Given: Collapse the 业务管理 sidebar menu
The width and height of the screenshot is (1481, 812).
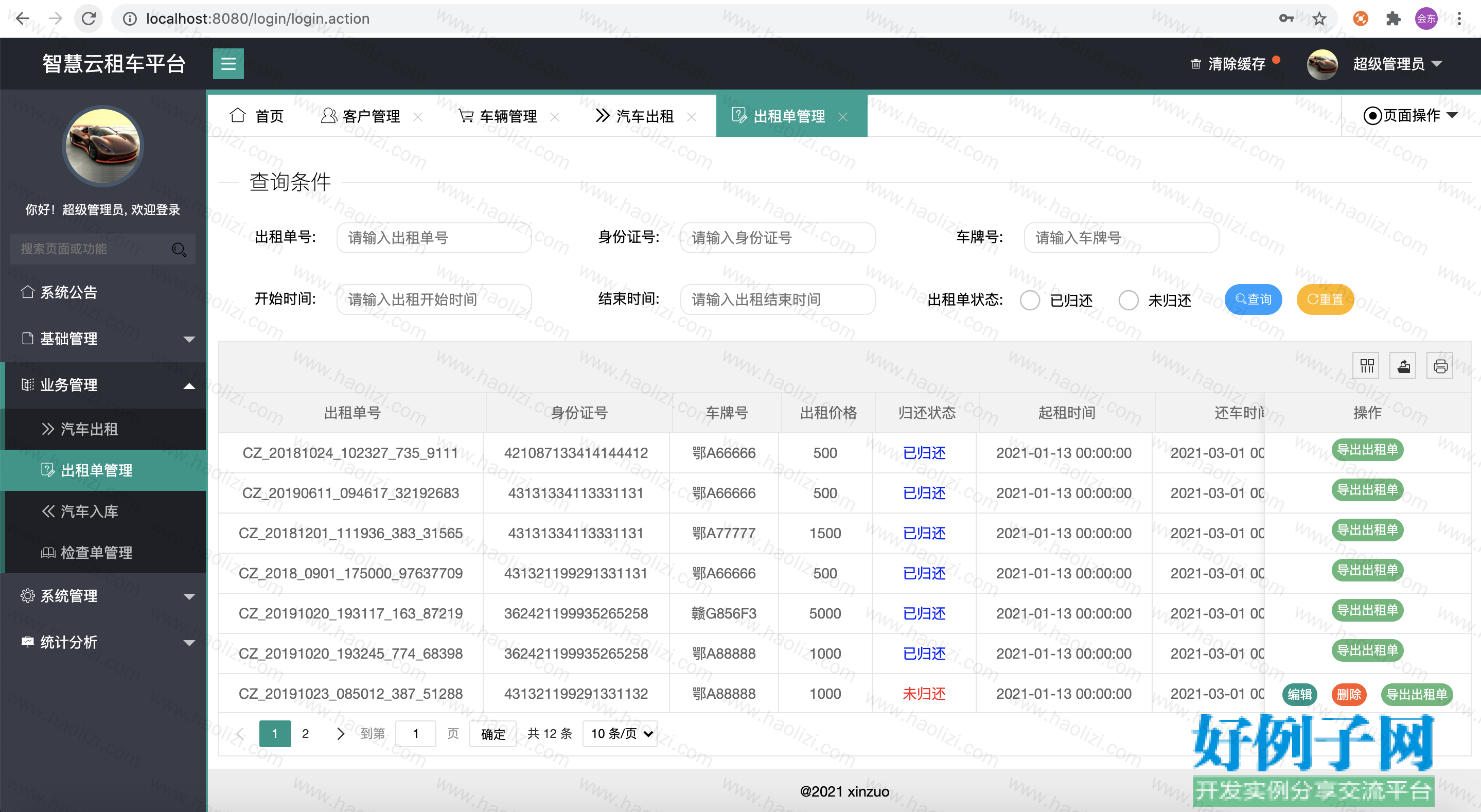Looking at the screenshot, I should pos(103,385).
